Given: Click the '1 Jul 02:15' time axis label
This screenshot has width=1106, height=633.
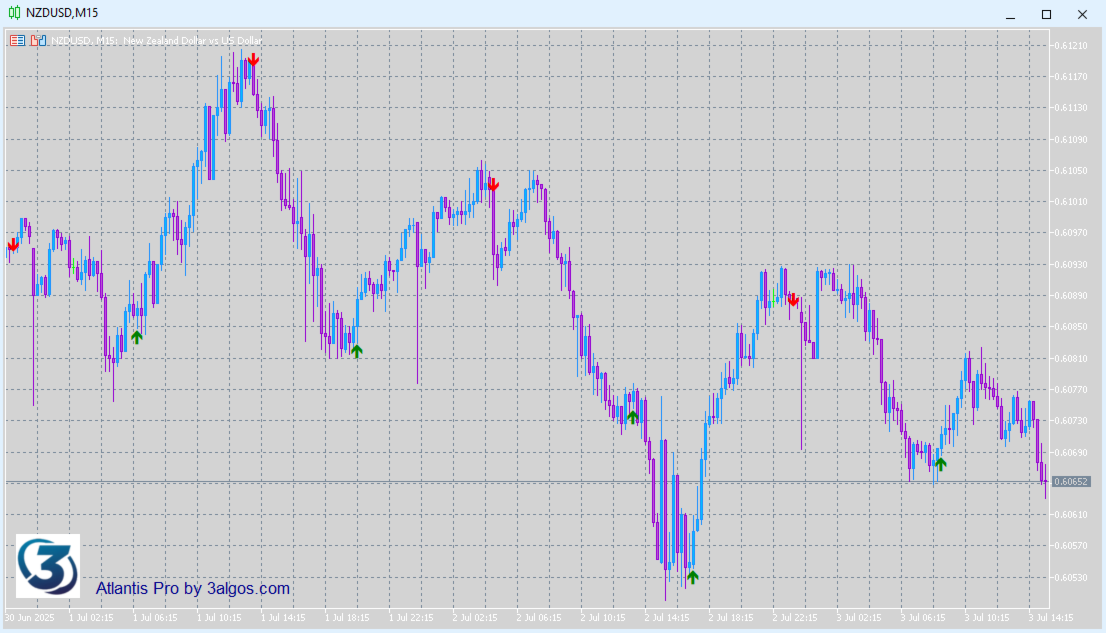Looking at the screenshot, I should coord(91,617).
